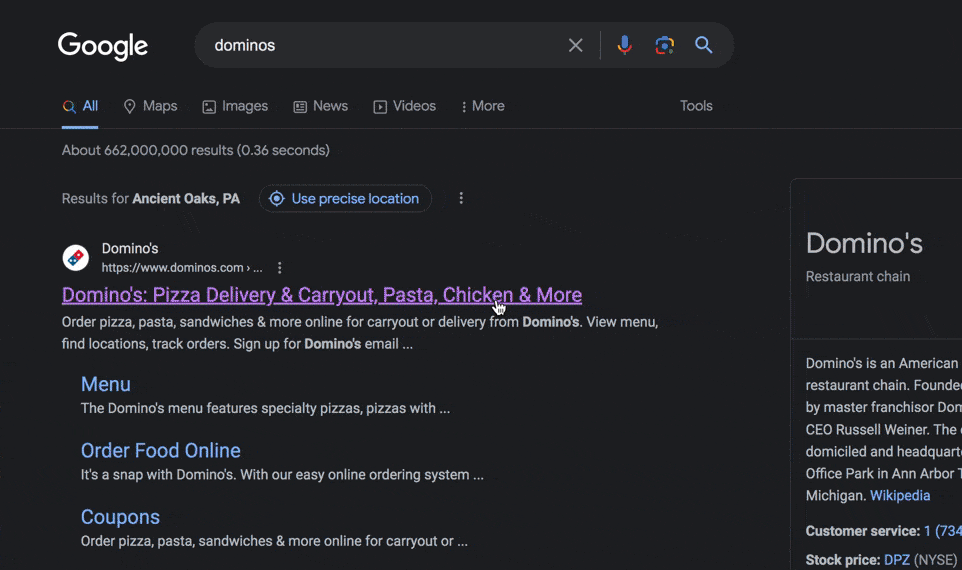The height and width of the screenshot is (570, 962).
Task: Click the Domino's site name above URL
Action: click(130, 248)
